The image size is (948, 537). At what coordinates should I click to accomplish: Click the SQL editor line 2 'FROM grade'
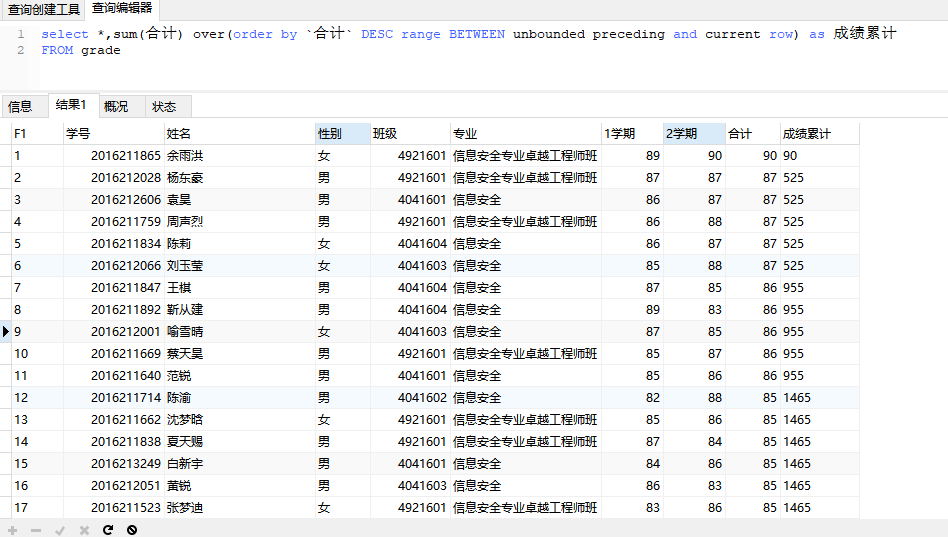coord(81,50)
